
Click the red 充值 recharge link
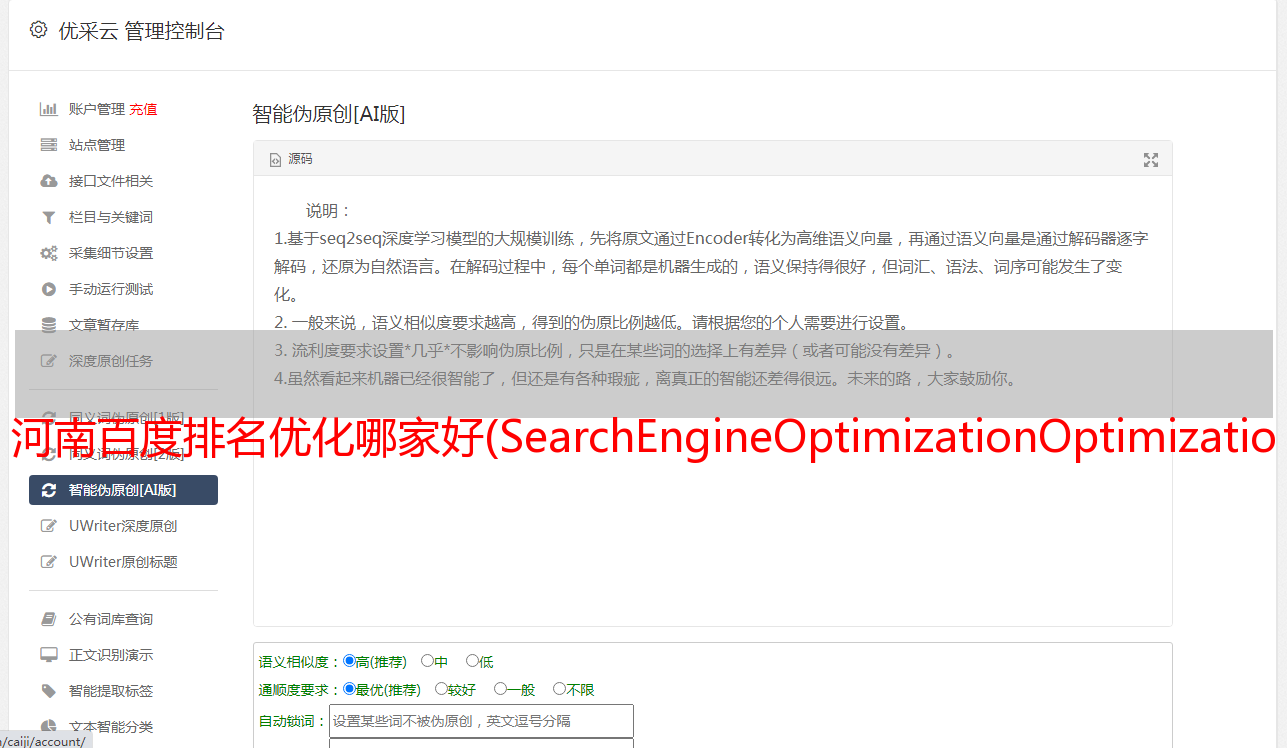(x=143, y=109)
